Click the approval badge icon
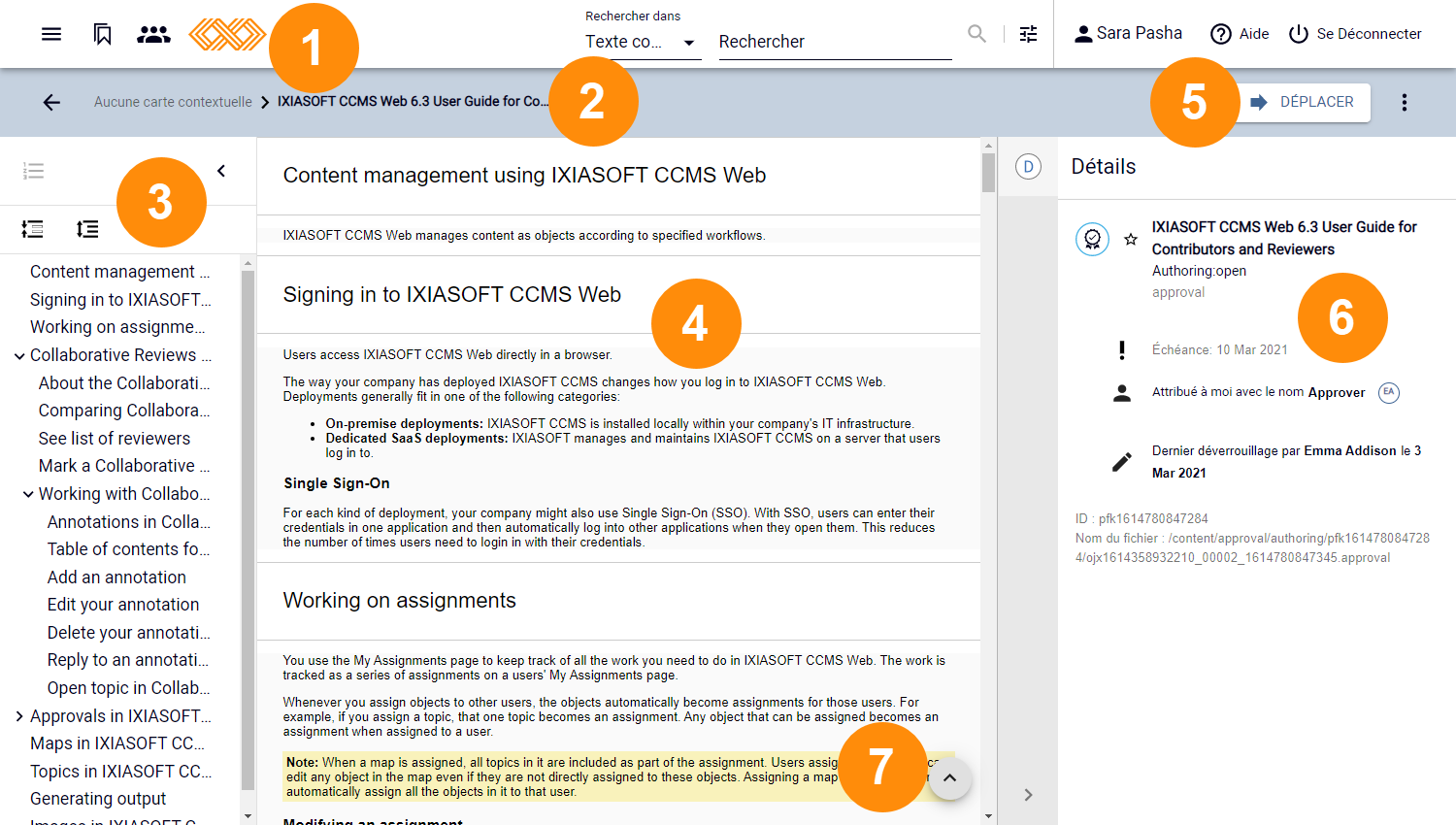This screenshot has height=825, width=1456. pyautogui.click(x=1092, y=239)
